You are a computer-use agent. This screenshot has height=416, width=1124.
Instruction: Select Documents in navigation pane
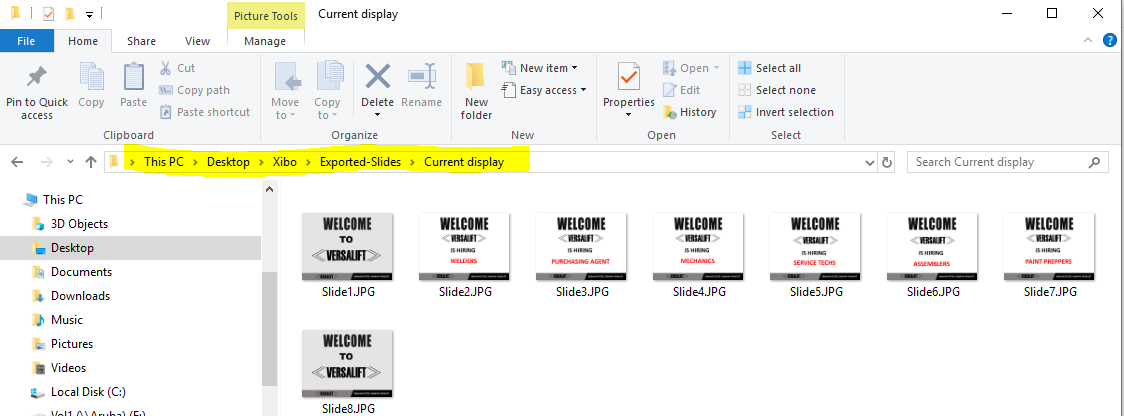pyautogui.click(x=81, y=272)
